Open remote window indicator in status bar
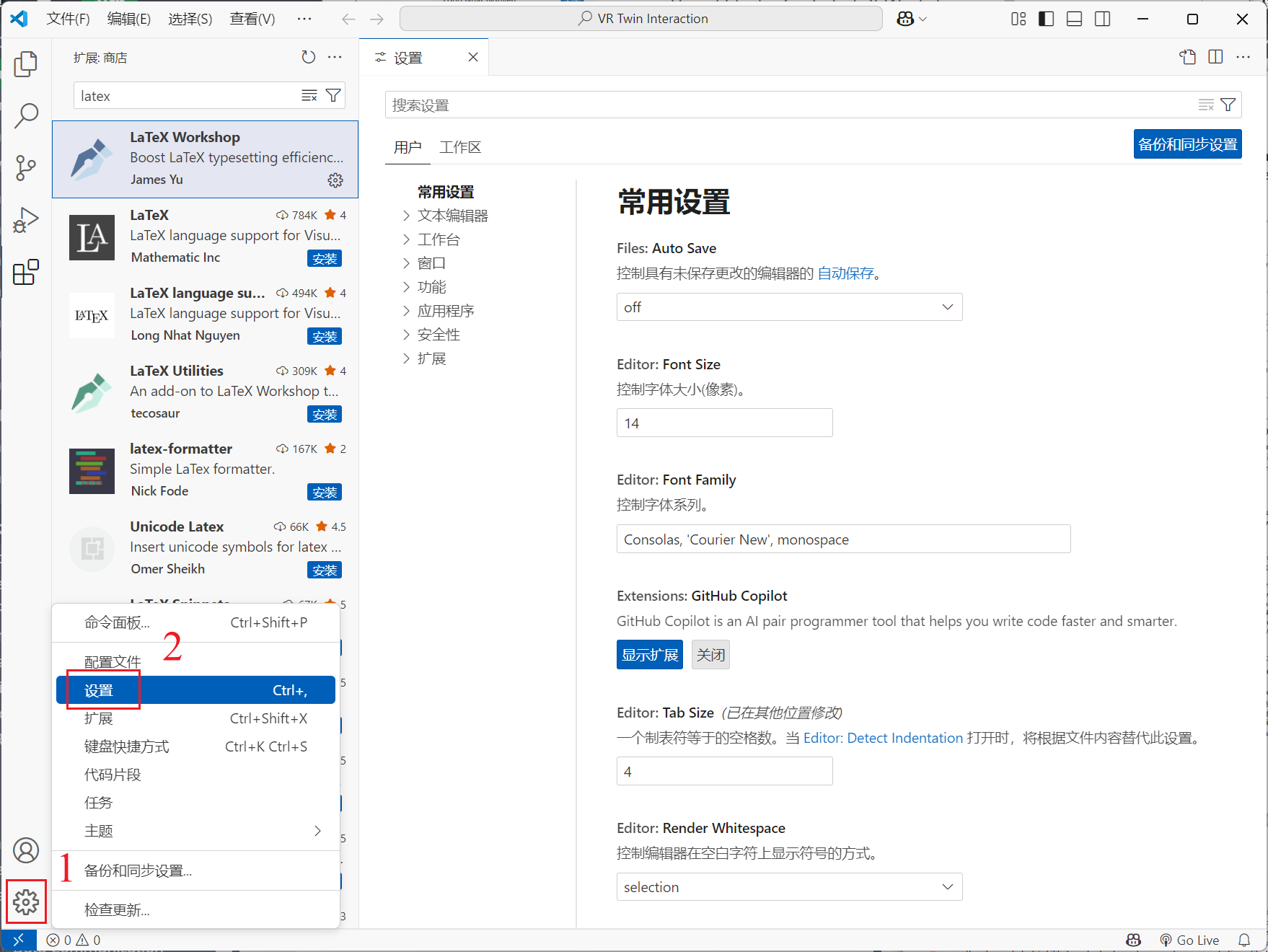Image resolution: width=1268 pixels, height=952 pixels. tap(19, 940)
